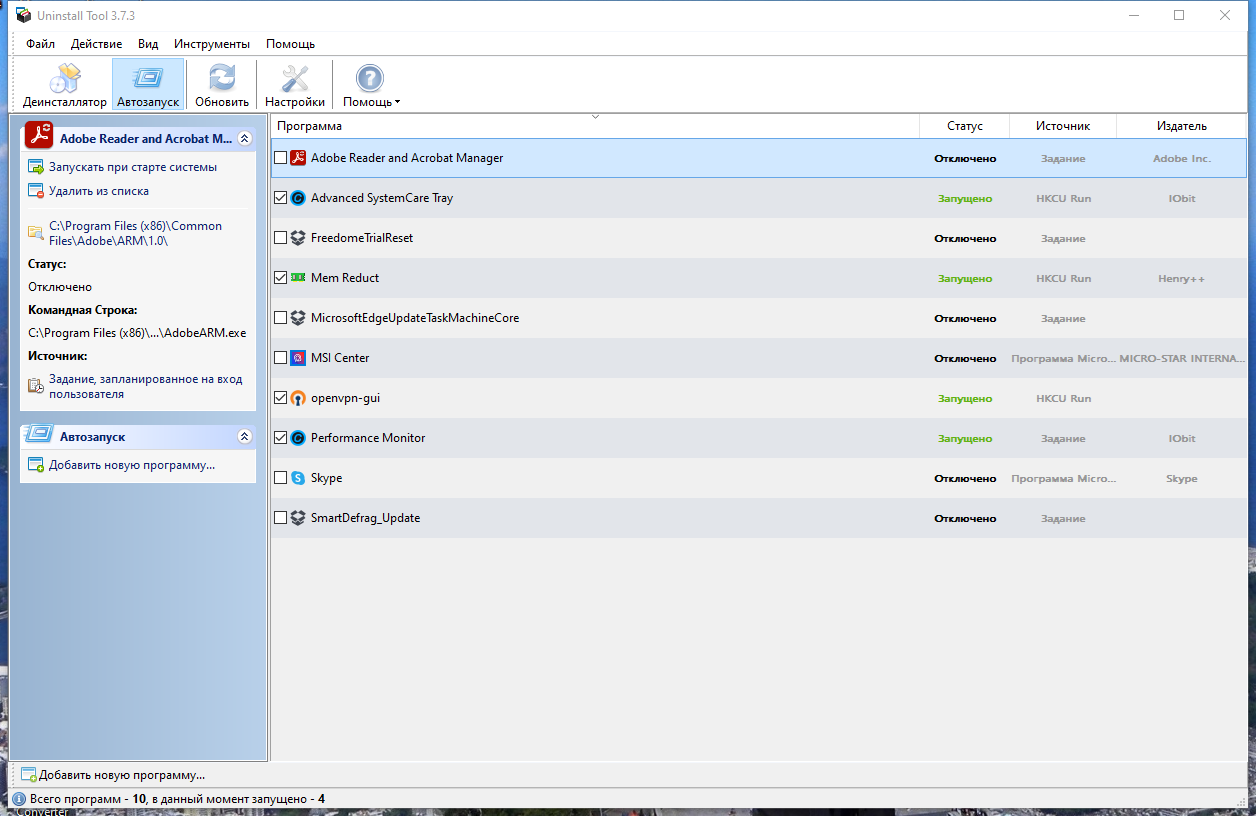
Task: Click the Отключено status of SmartDefrag_Update
Action: (x=965, y=518)
